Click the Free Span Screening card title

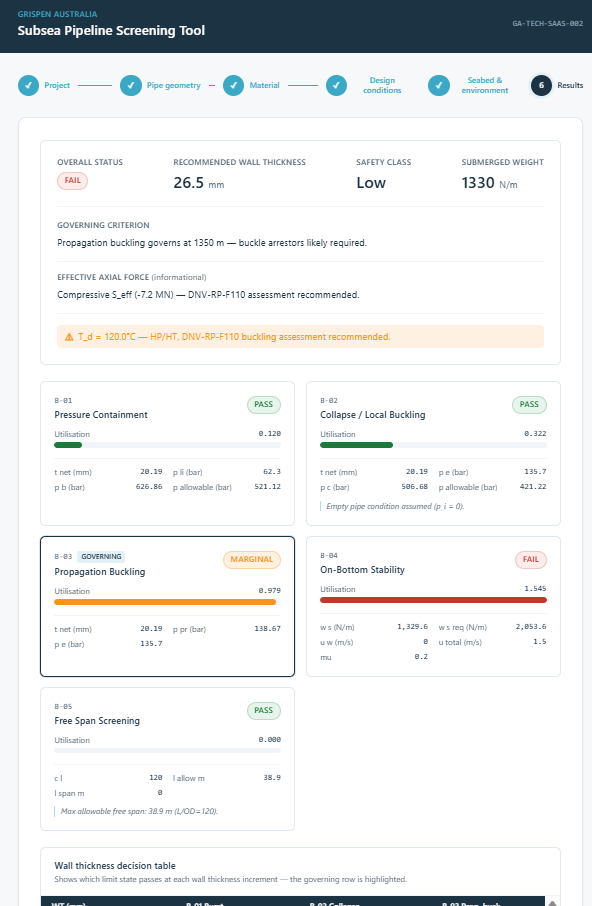pyautogui.click(x=97, y=721)
